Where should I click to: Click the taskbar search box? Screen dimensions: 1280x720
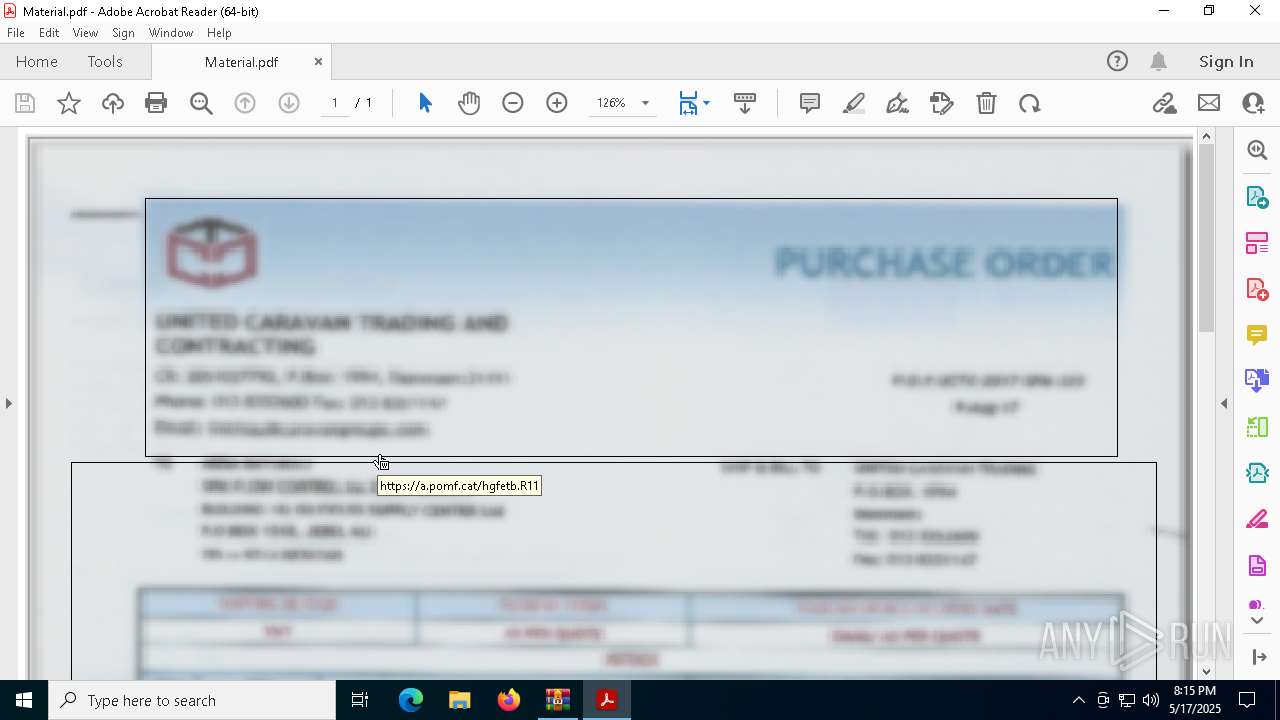point(192,700)
